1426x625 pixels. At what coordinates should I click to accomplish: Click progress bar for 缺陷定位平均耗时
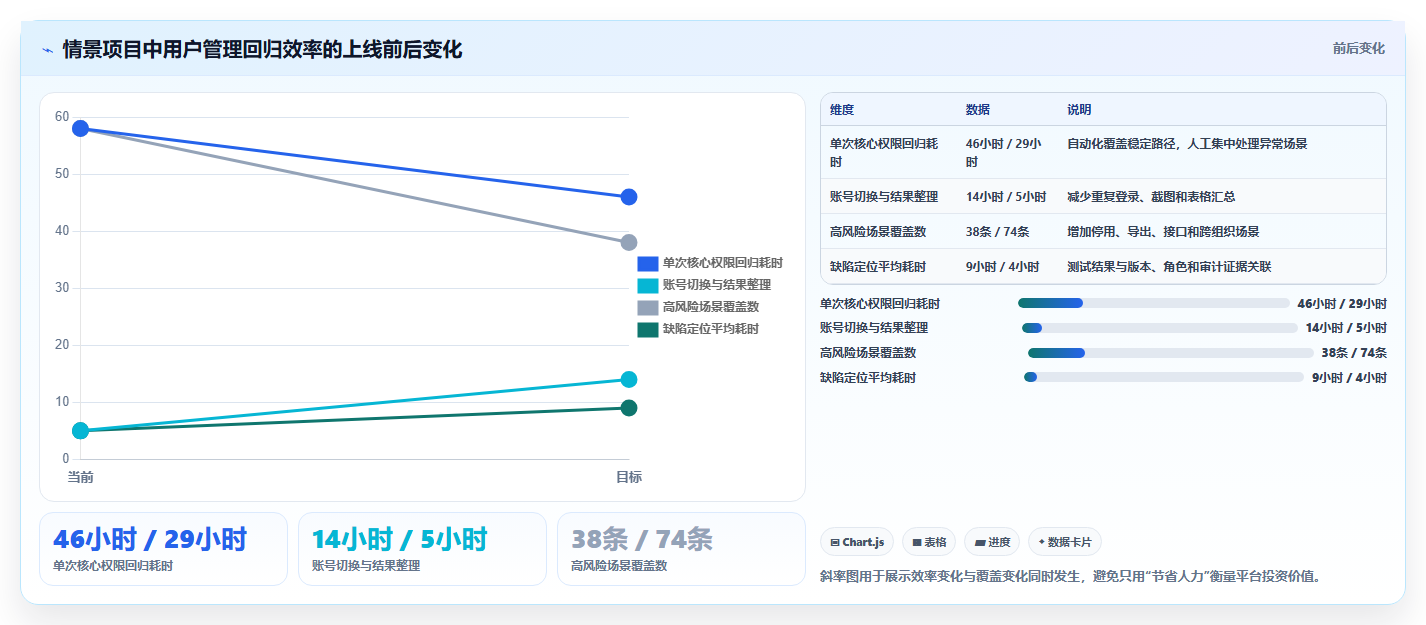(x=1164, y=377)
